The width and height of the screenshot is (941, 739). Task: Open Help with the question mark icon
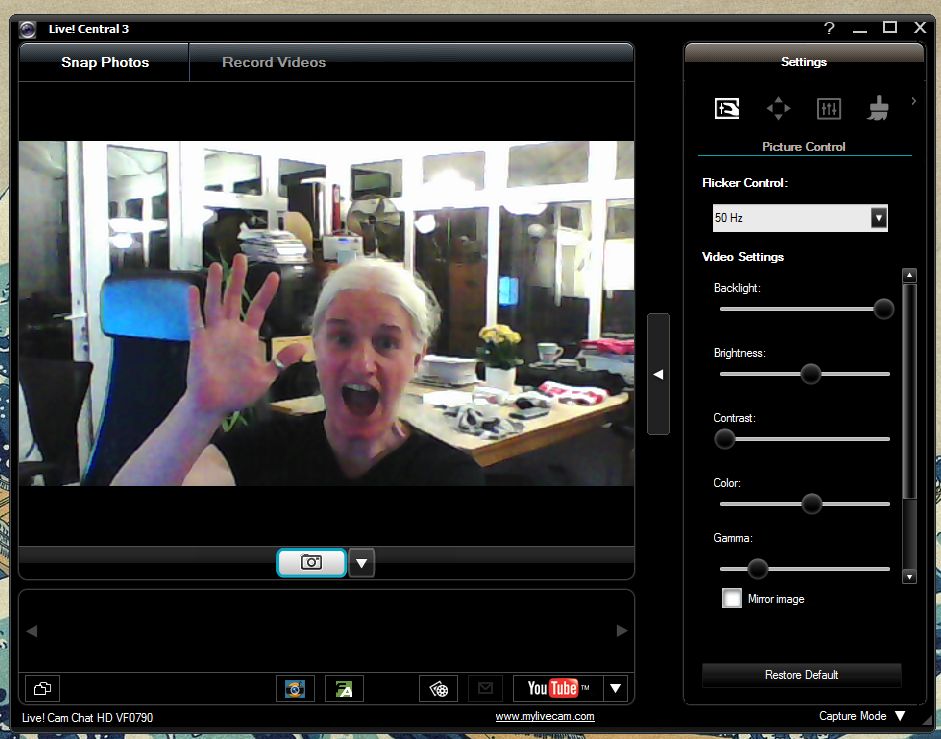[829, 28]
